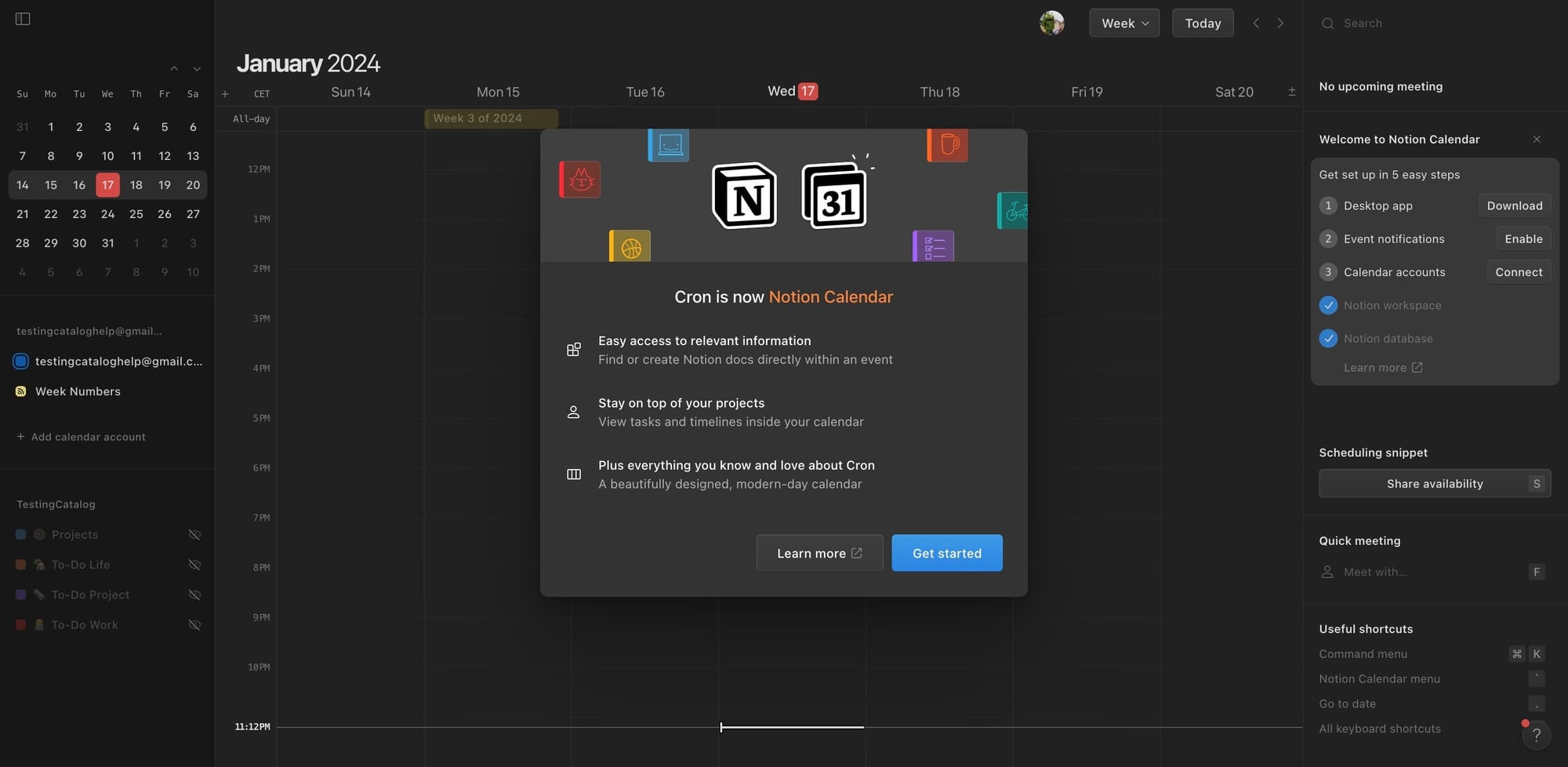
Task: Click the yellow basketball sticker icon
Action: [630, 246]
